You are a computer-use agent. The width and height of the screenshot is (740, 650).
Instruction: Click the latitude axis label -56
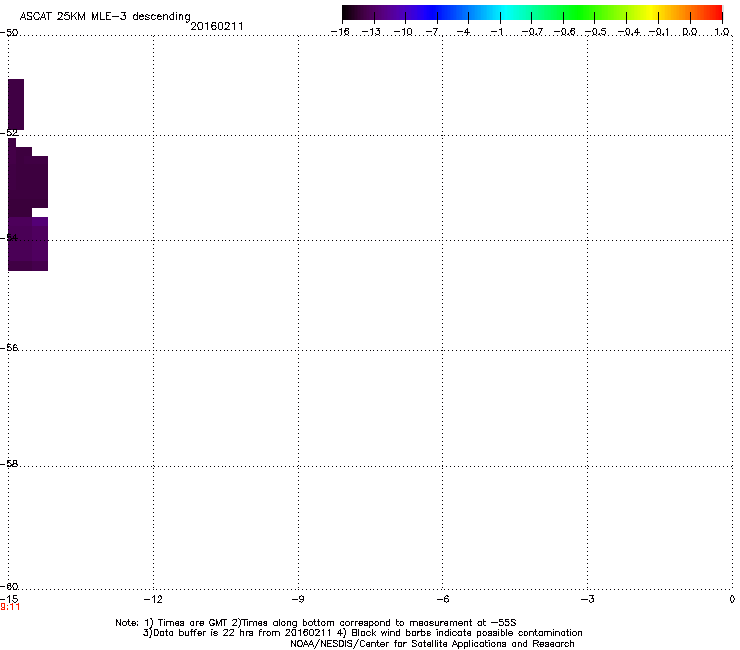click(x=9, y=347)
